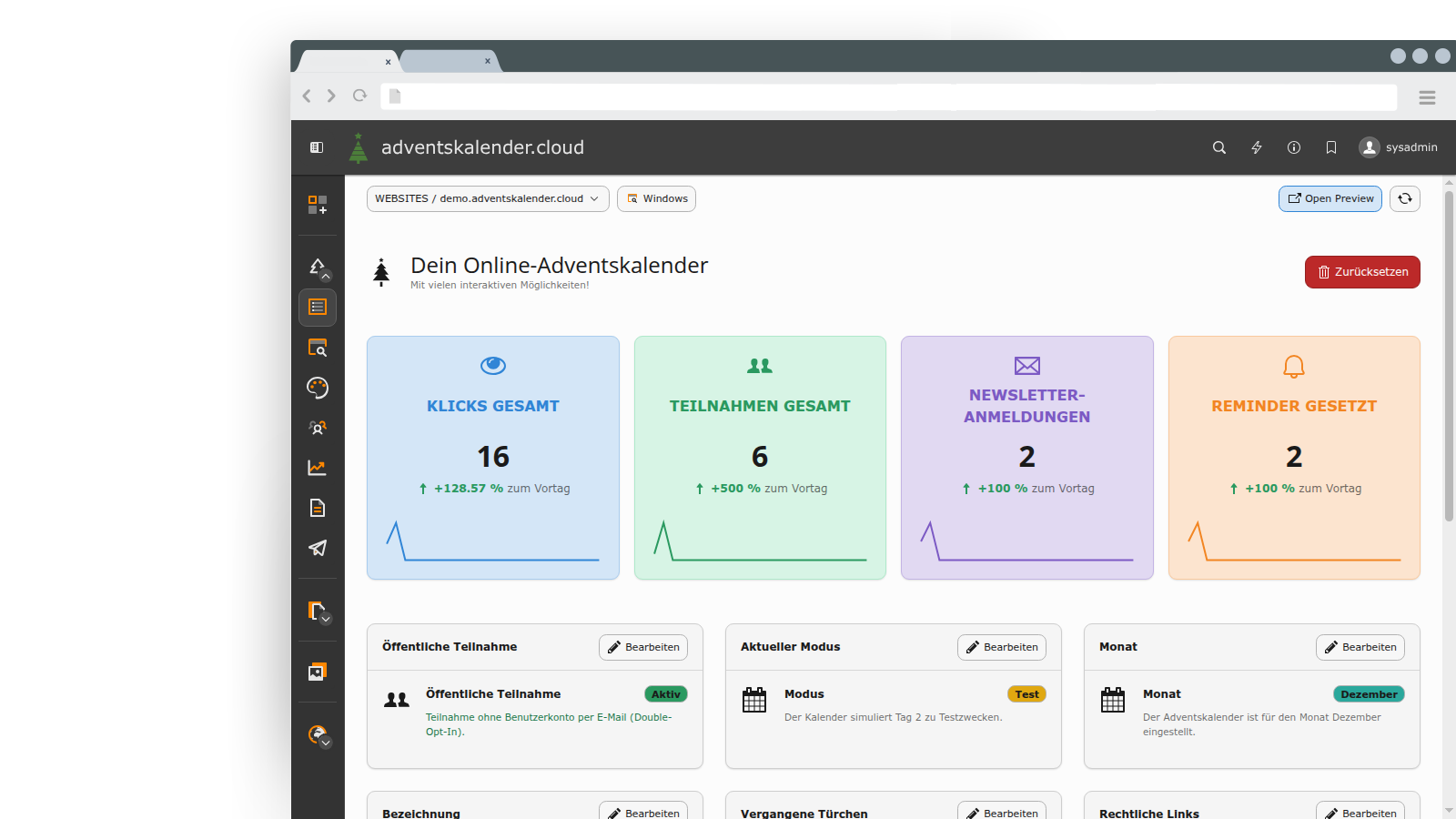This screenshot has width=1456, height=819.
Task: Click the refresh icon button
Action: click(x=1405, y=199)
